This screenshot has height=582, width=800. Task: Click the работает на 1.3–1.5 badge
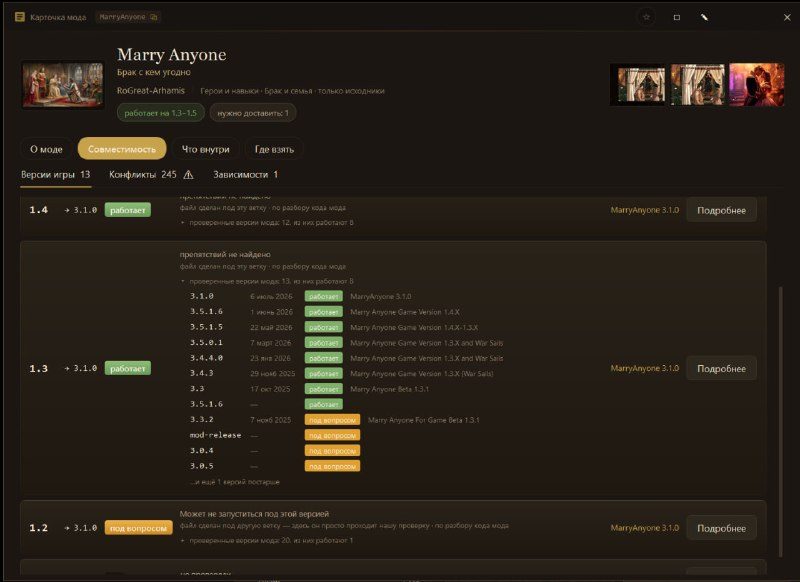pos(161,113)
